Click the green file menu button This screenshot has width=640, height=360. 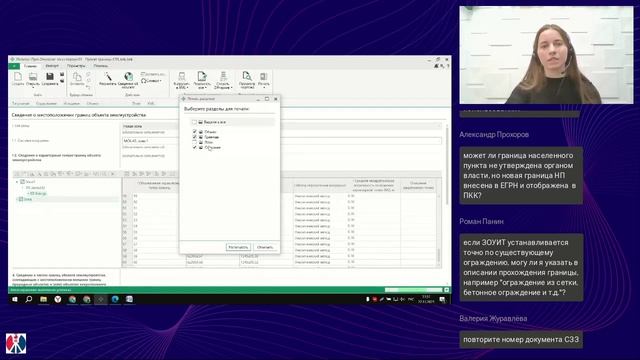[x=14, y=66]
